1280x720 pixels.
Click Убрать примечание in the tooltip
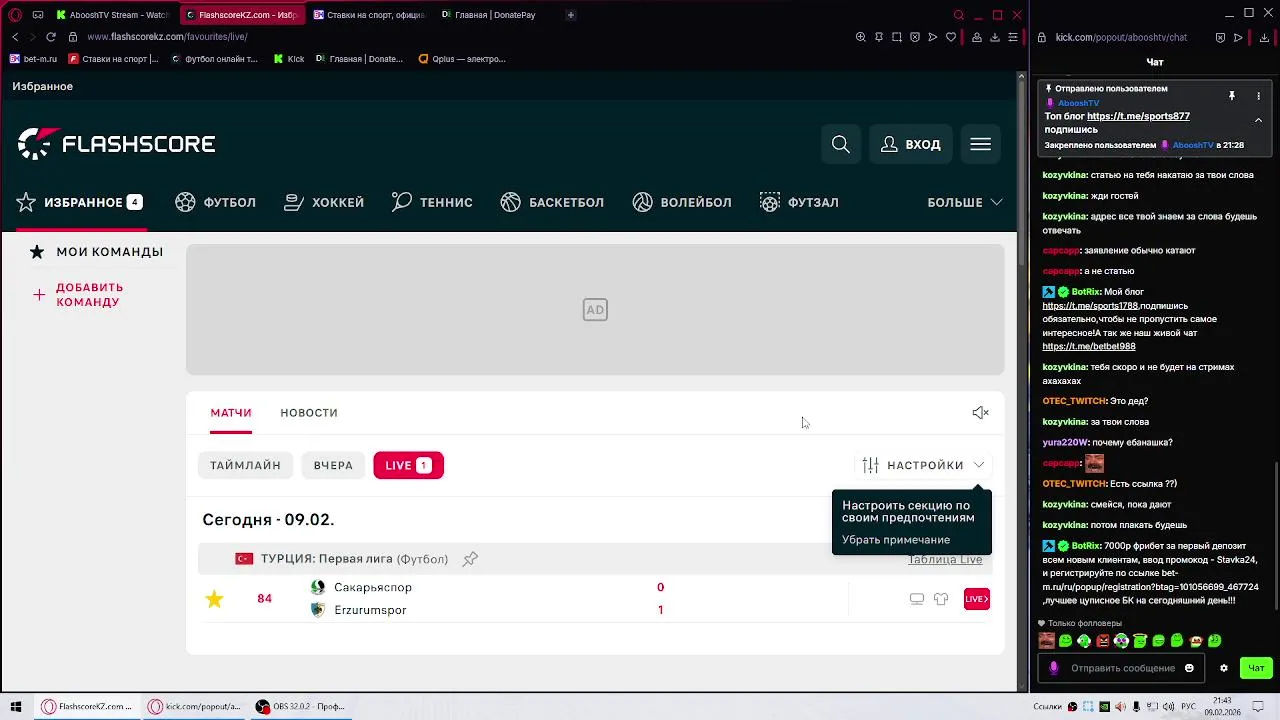pyautogui.click(x=896, y=540)
